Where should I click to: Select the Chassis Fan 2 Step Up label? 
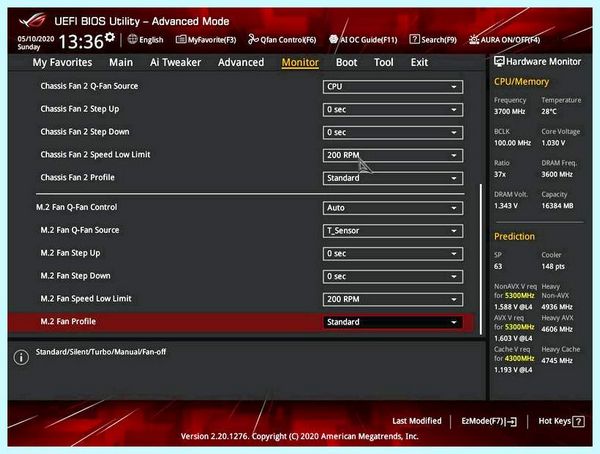pyautogui.click(x=80, y=109)
